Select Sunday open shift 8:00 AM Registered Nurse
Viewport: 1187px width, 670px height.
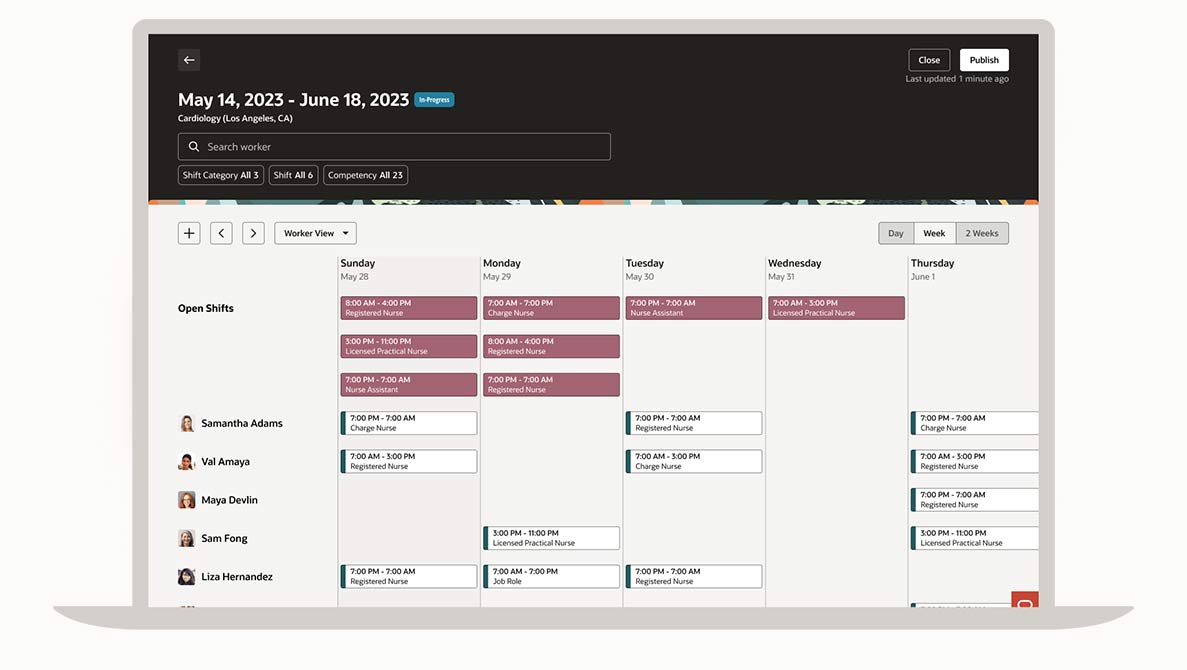(408, 308)
